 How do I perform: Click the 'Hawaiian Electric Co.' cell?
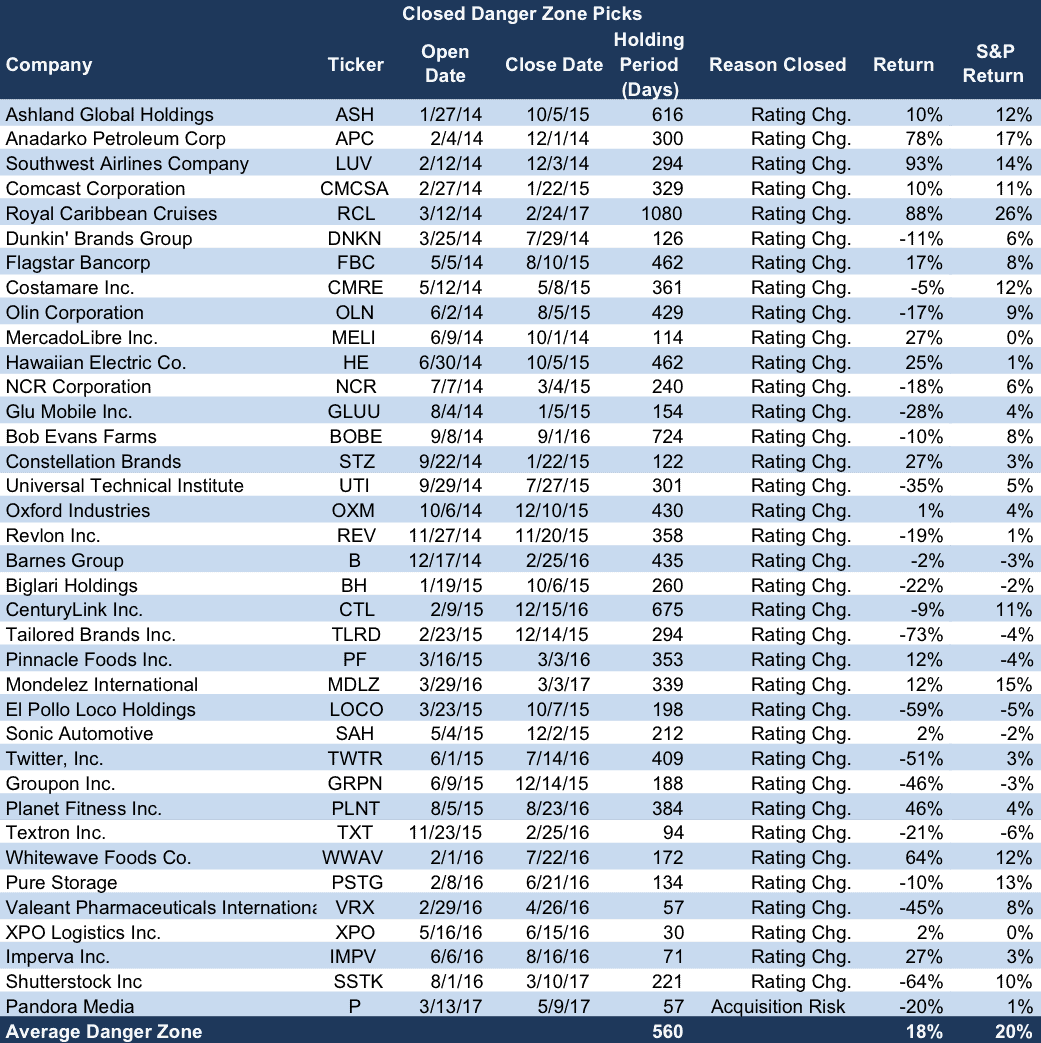tap(96, 363)
